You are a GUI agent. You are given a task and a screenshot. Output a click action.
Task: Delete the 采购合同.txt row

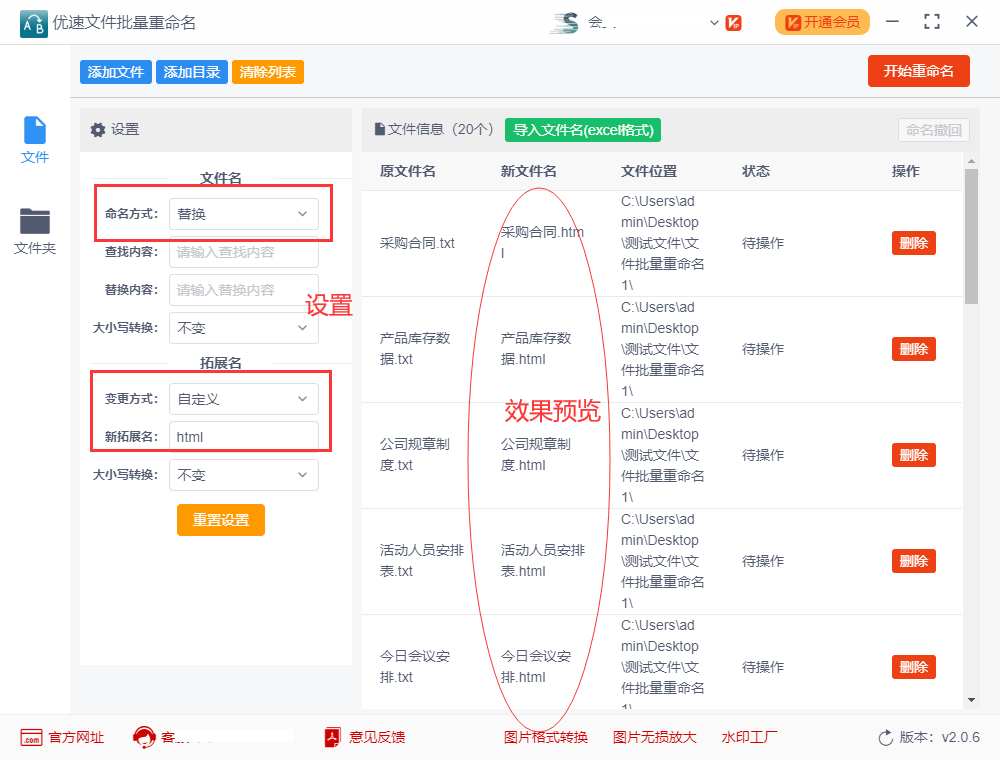[x=913, y=243]
